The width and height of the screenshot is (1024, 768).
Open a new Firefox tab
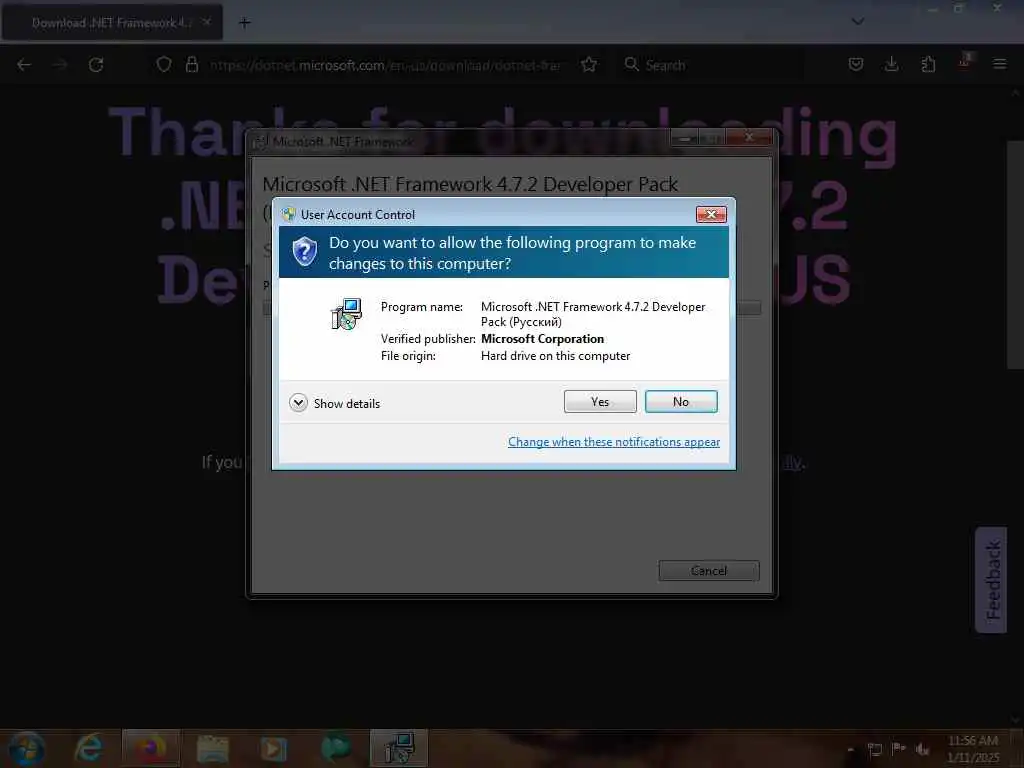244,23
